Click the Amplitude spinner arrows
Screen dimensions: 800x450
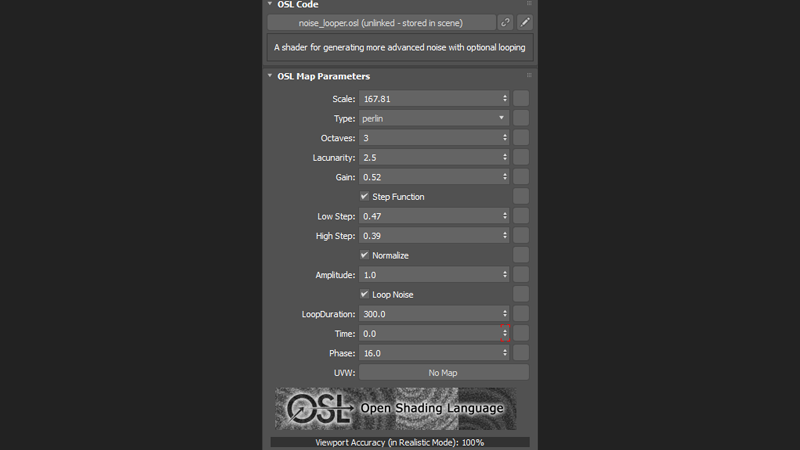505,274
